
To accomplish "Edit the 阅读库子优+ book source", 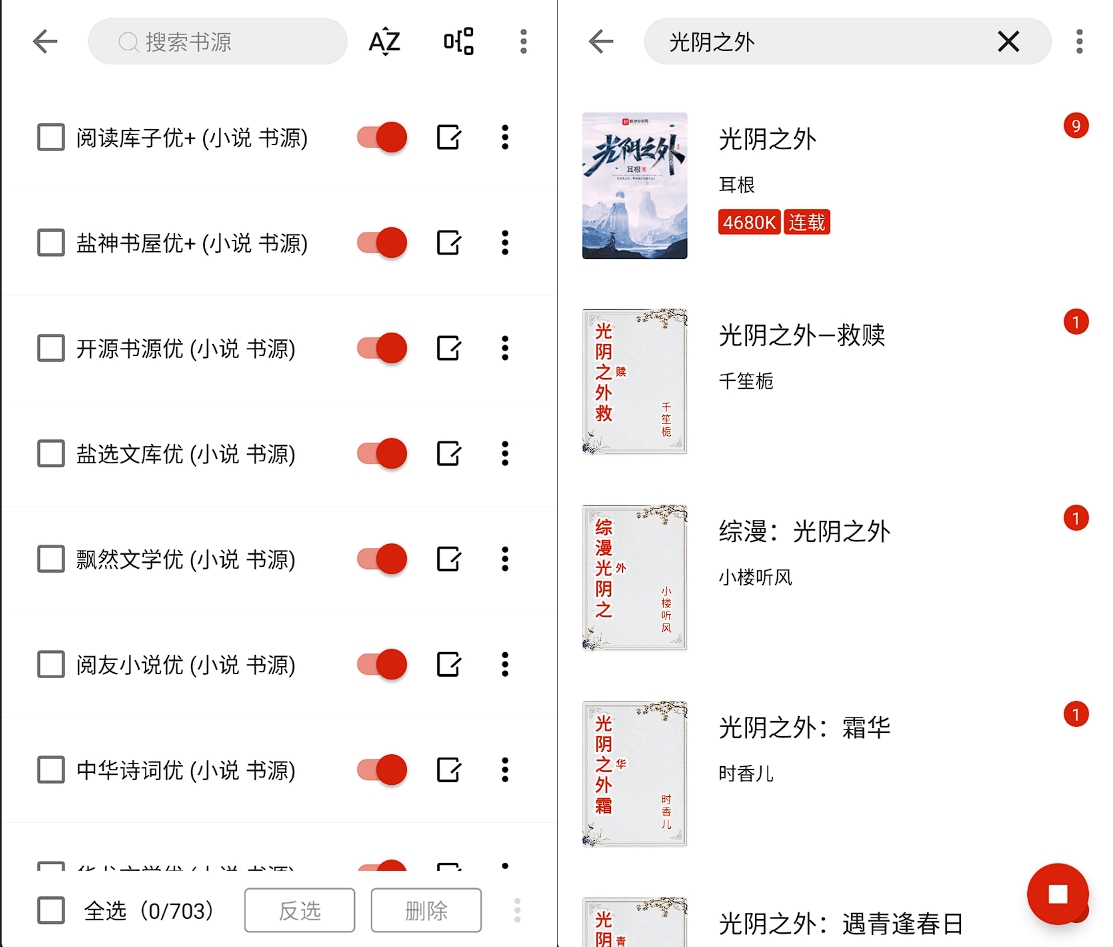I will pos(447,137).
